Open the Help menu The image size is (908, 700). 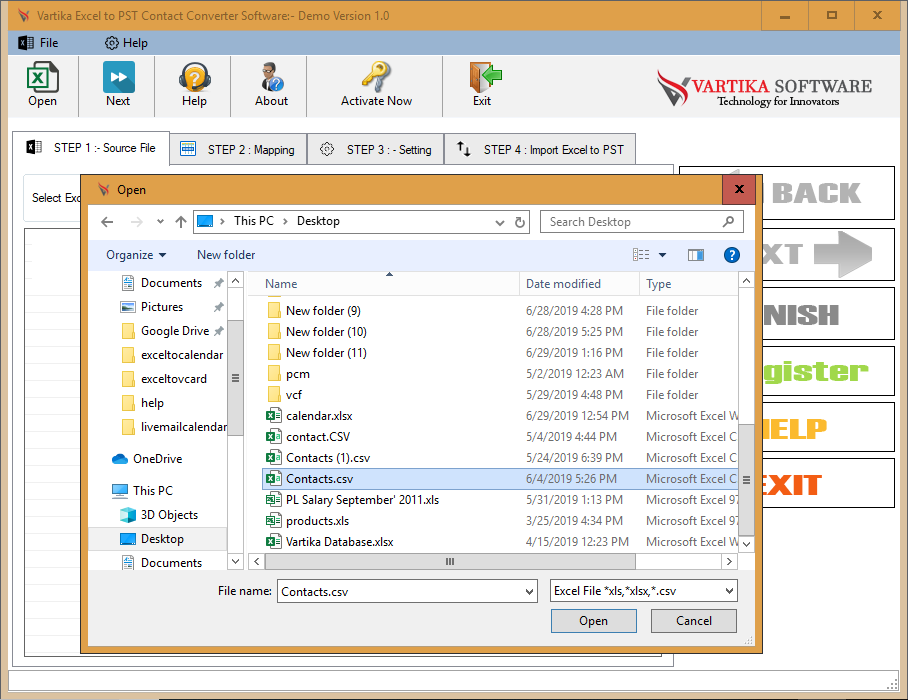126,43
